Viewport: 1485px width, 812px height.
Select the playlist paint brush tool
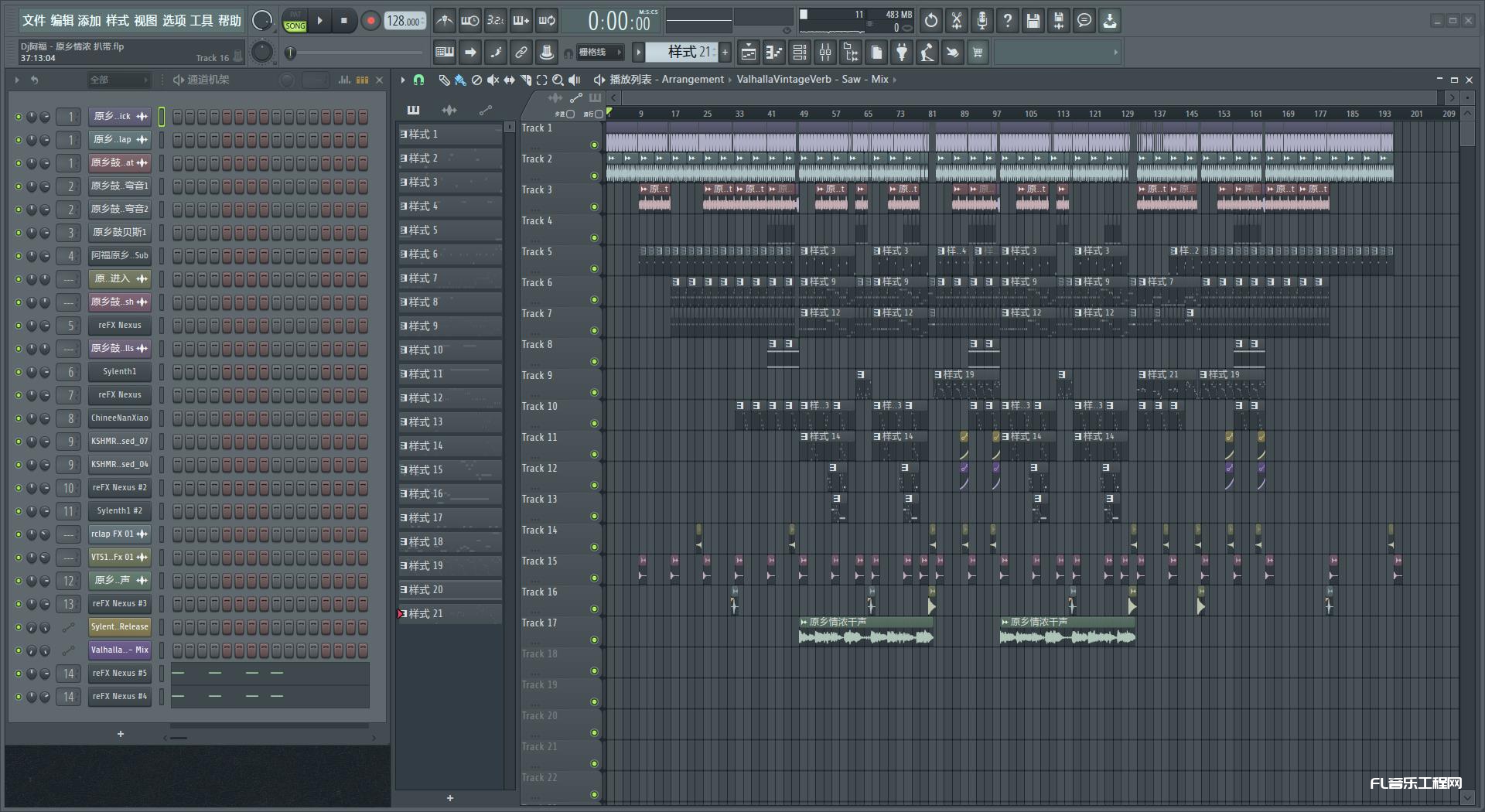(x=460, y=80)
